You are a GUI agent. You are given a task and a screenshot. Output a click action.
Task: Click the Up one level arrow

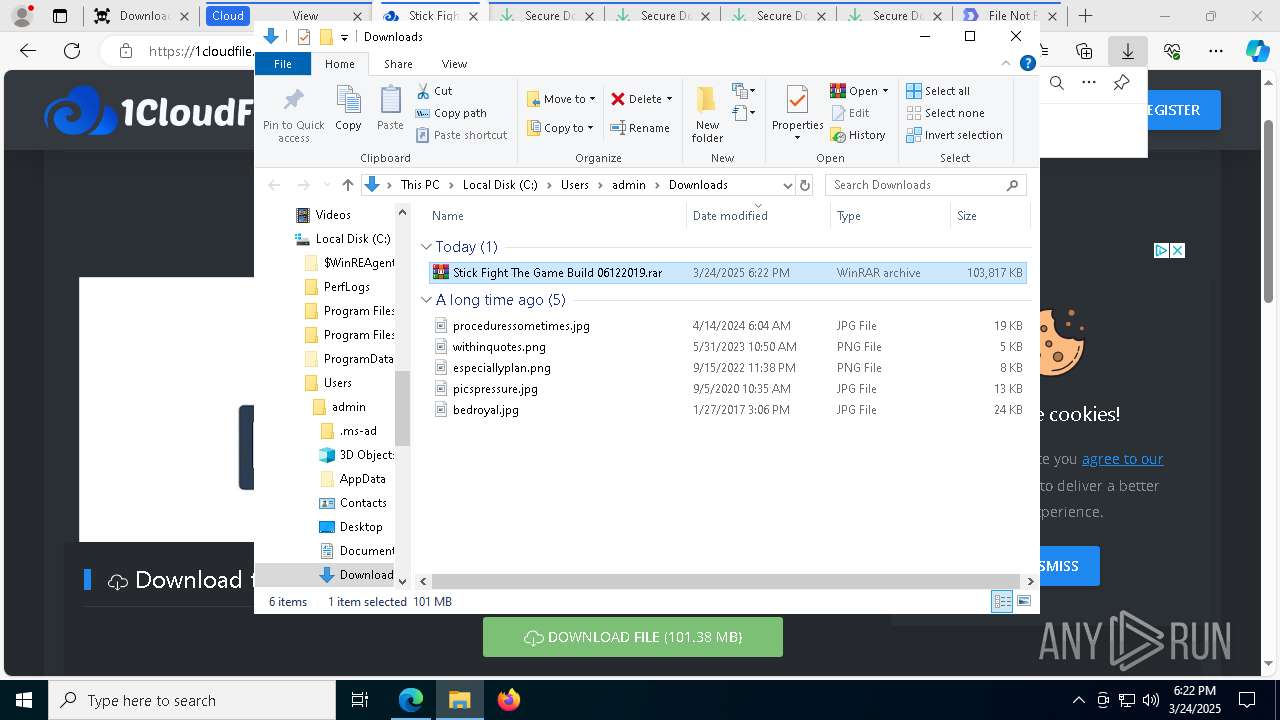pos(348,185)
